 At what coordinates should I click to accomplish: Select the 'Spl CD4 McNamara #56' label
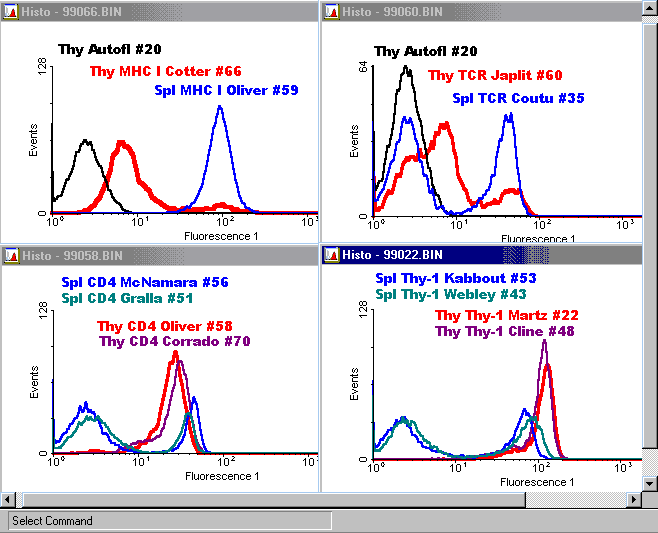[x=145, y=282]
